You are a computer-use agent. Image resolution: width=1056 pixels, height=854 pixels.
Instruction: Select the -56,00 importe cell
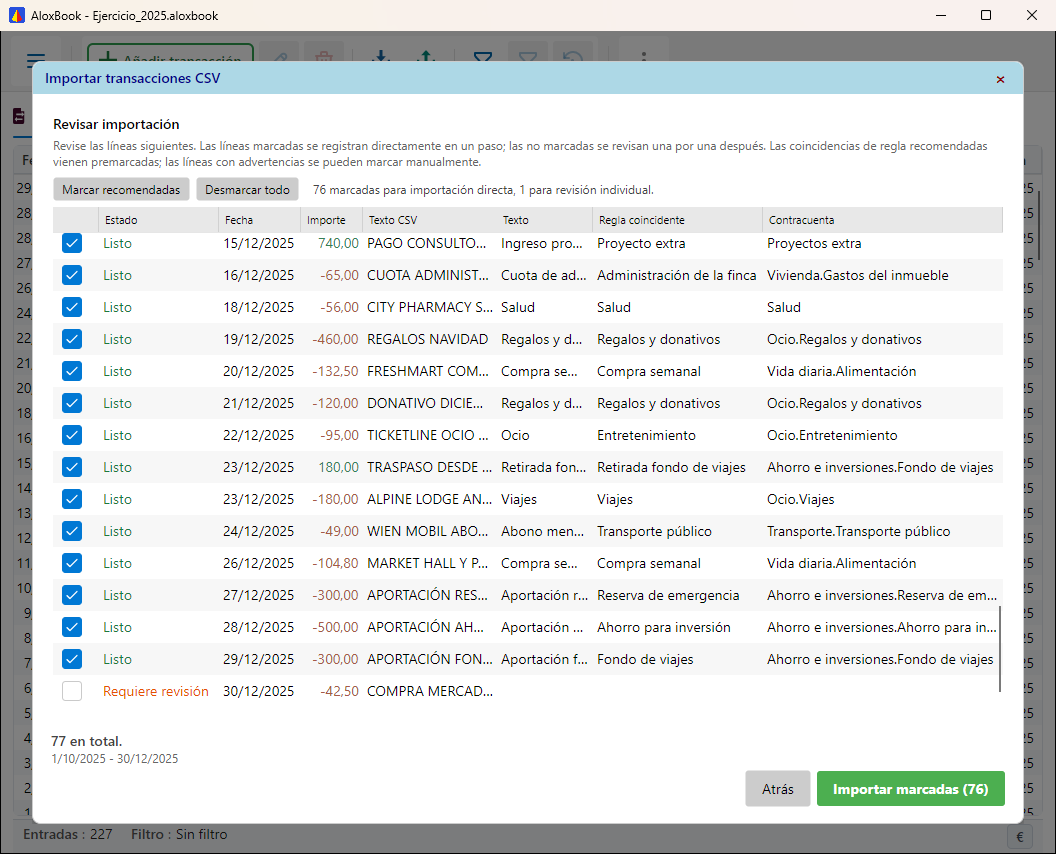[x=339, y=307]
